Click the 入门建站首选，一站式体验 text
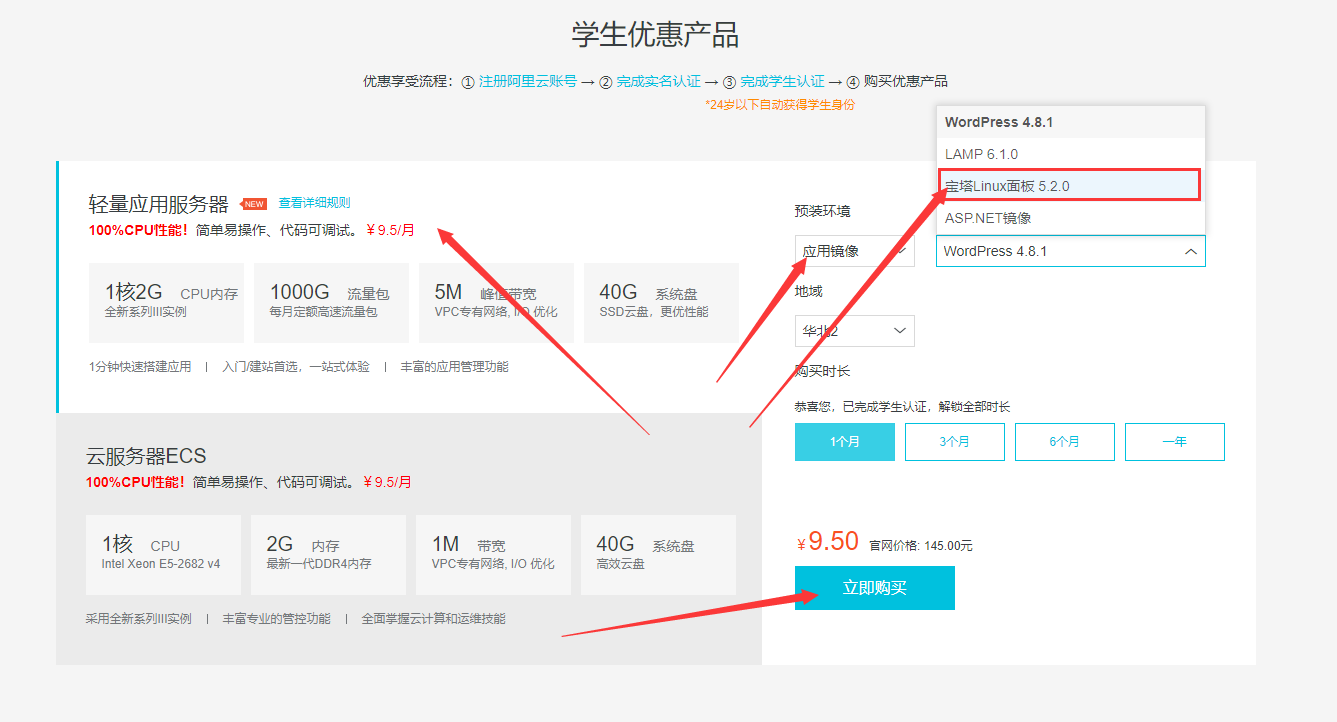Image resolution: width=1337 pixels, height=722 pixels. (296, 367)
